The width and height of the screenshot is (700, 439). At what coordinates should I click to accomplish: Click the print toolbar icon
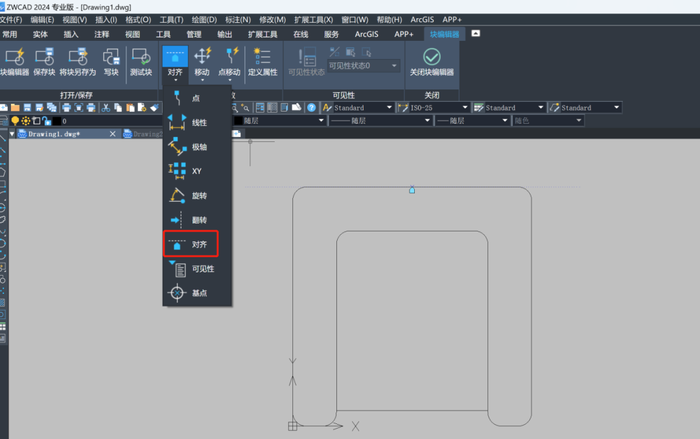pos(67,108)
